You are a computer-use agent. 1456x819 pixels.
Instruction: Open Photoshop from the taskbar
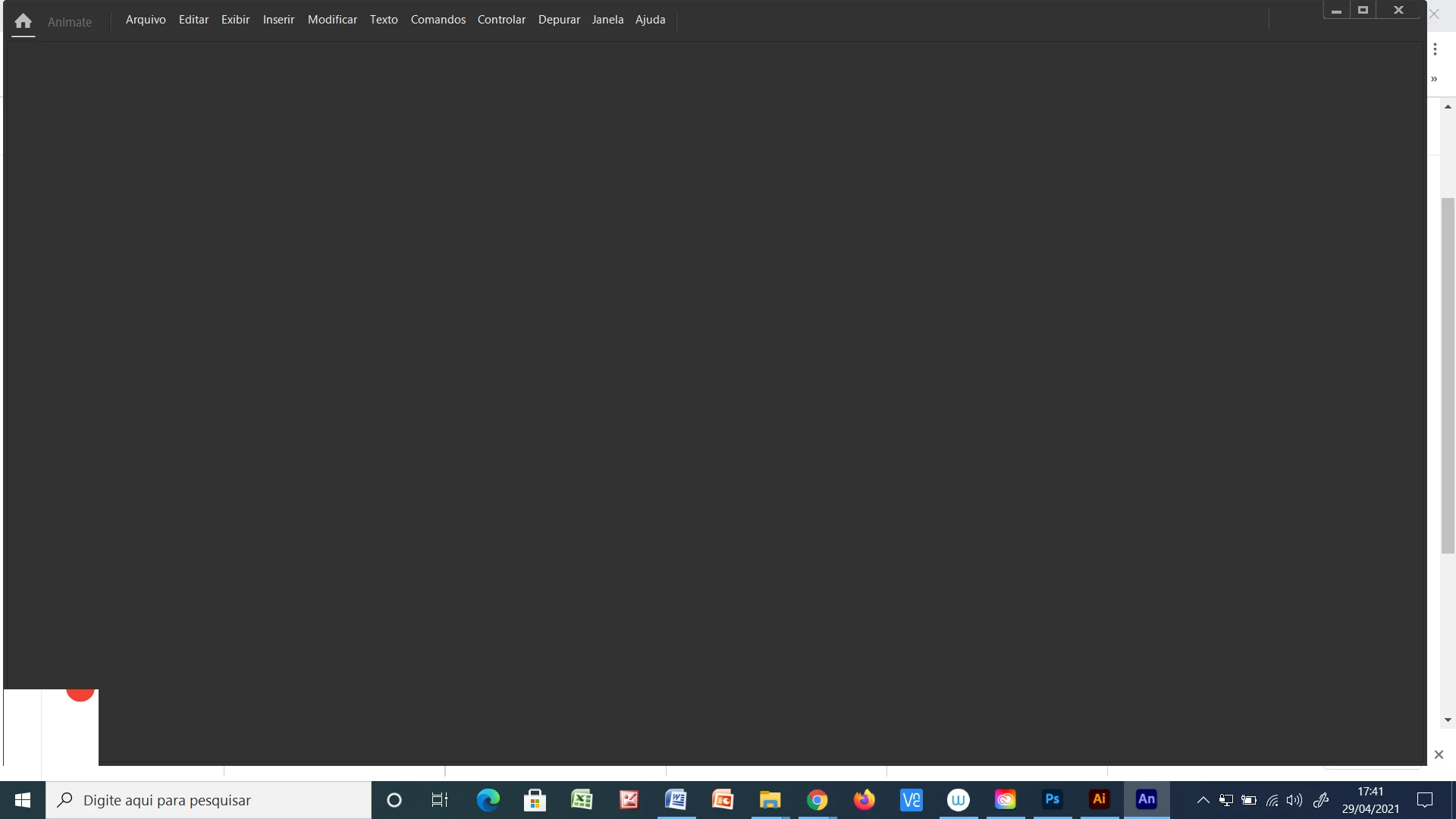[1052, 799]
